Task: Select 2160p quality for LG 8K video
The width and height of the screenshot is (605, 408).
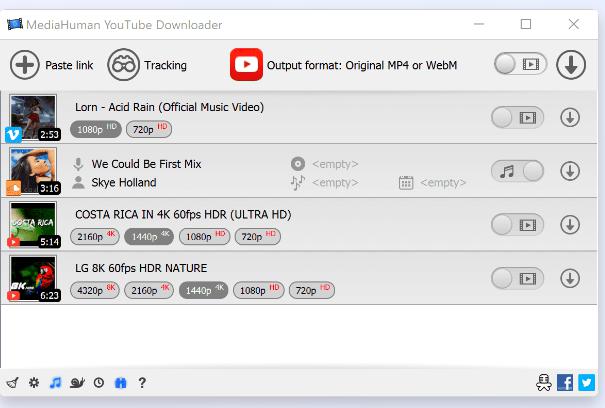Action: pyautogui.click(x=149, y=290)
